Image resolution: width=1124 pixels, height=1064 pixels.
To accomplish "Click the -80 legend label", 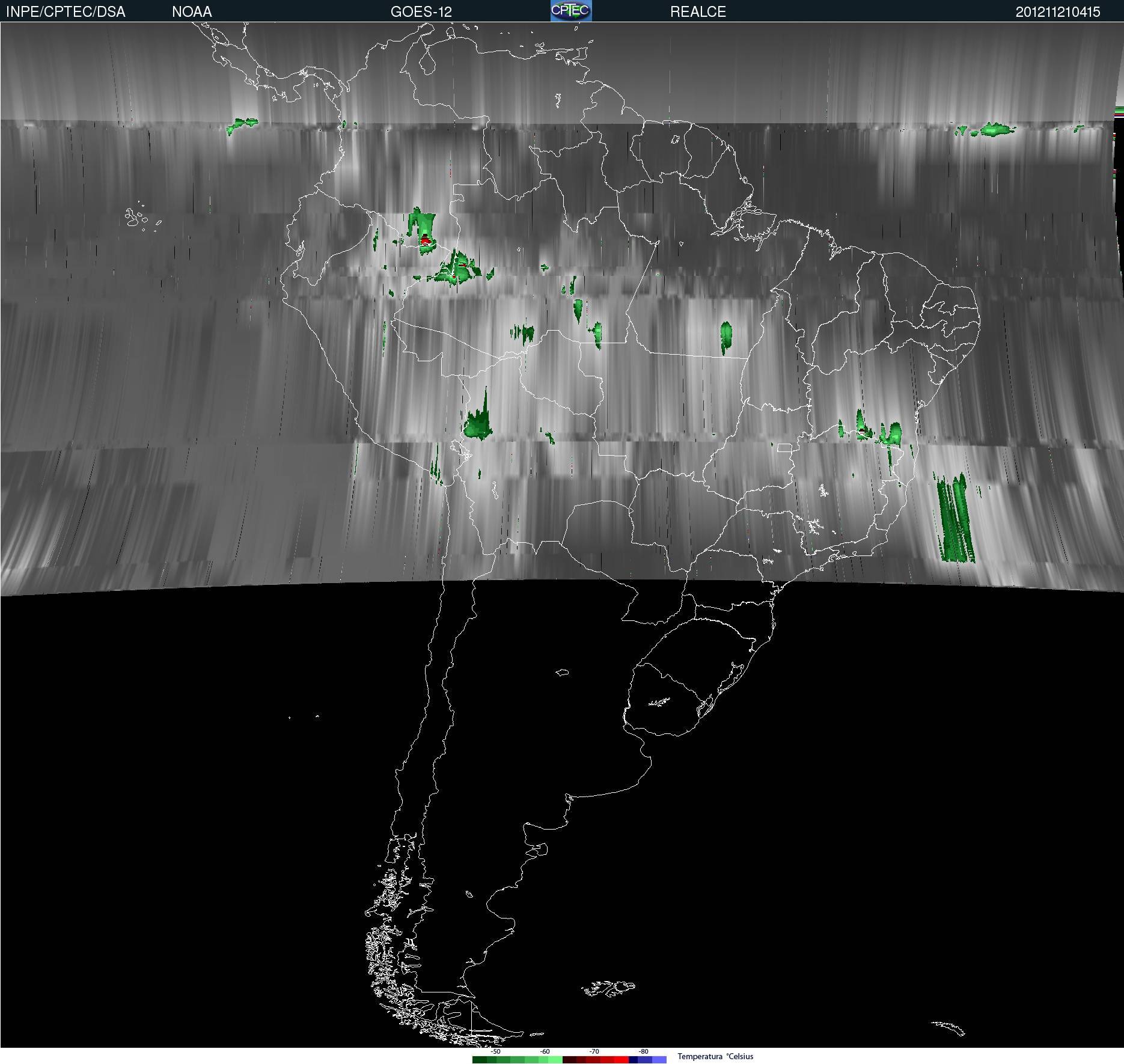I will coord(643,1051).
